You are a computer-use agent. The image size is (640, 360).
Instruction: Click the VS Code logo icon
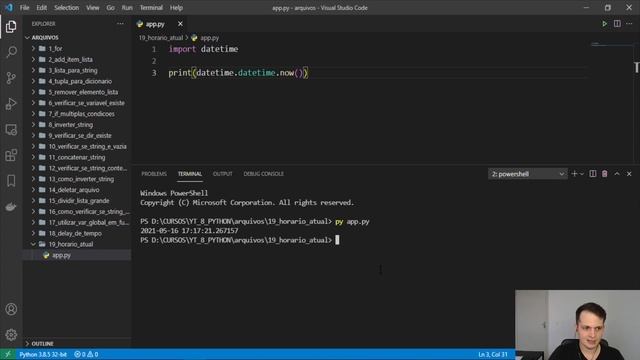point(9,7)
